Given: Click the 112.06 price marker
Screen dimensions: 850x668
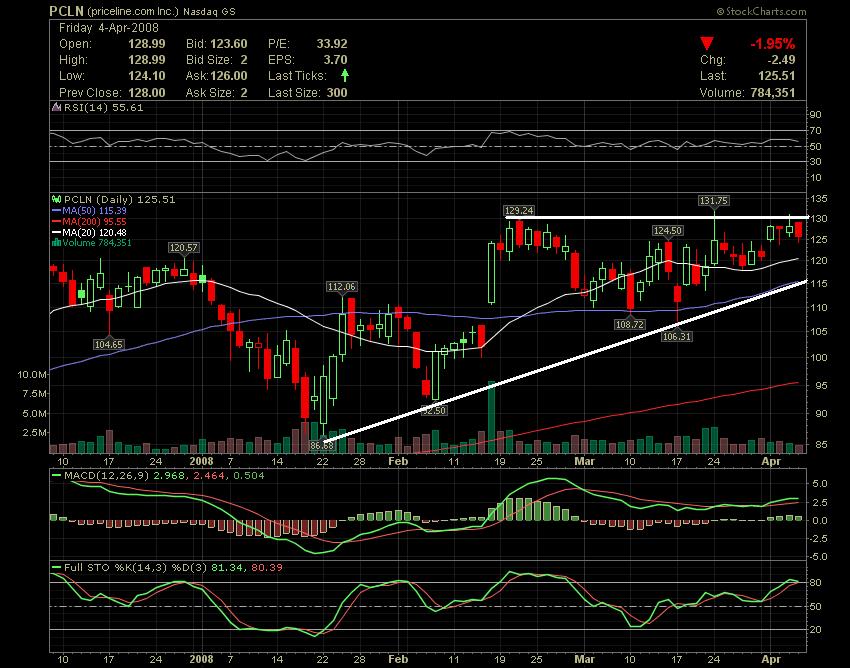Looking at the screenshot, I should [342, 286].
